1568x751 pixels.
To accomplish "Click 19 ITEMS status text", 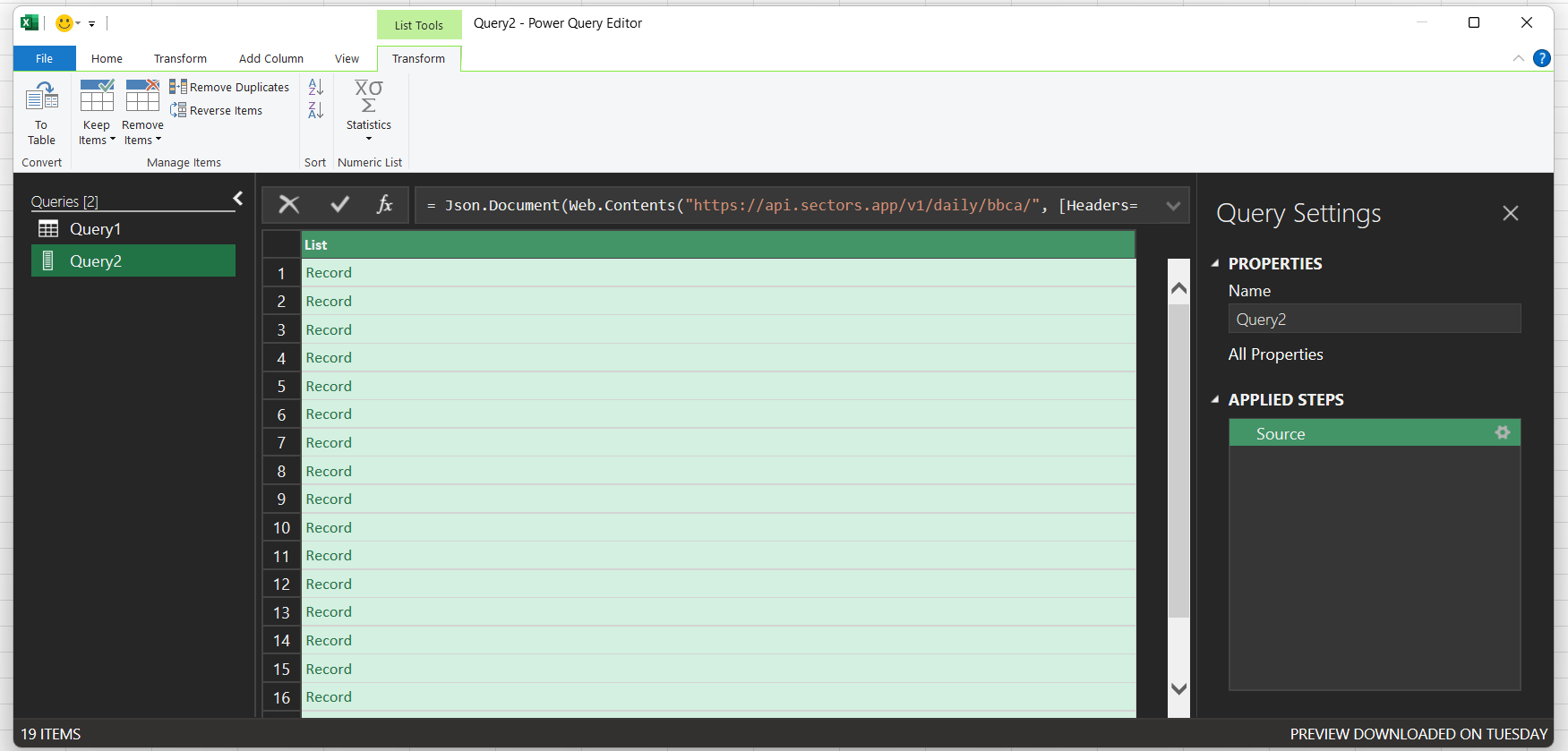I will pyautogui.click(x=51, y=734).
